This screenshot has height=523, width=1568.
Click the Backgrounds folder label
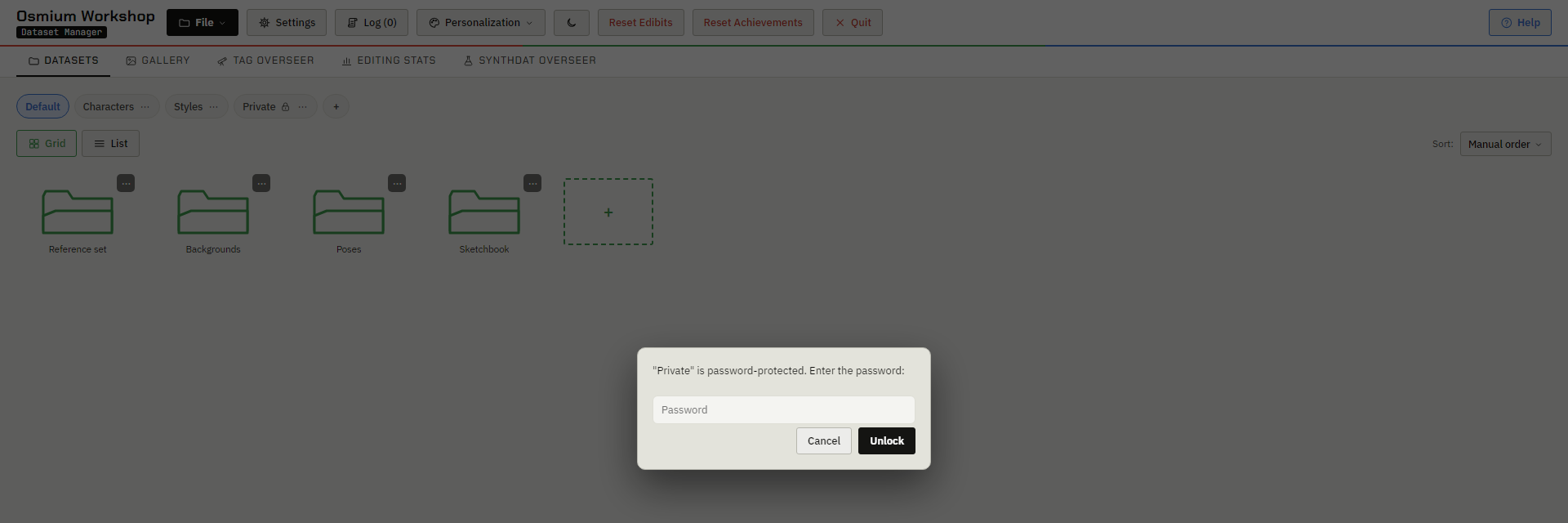click(x=213, y=249)
